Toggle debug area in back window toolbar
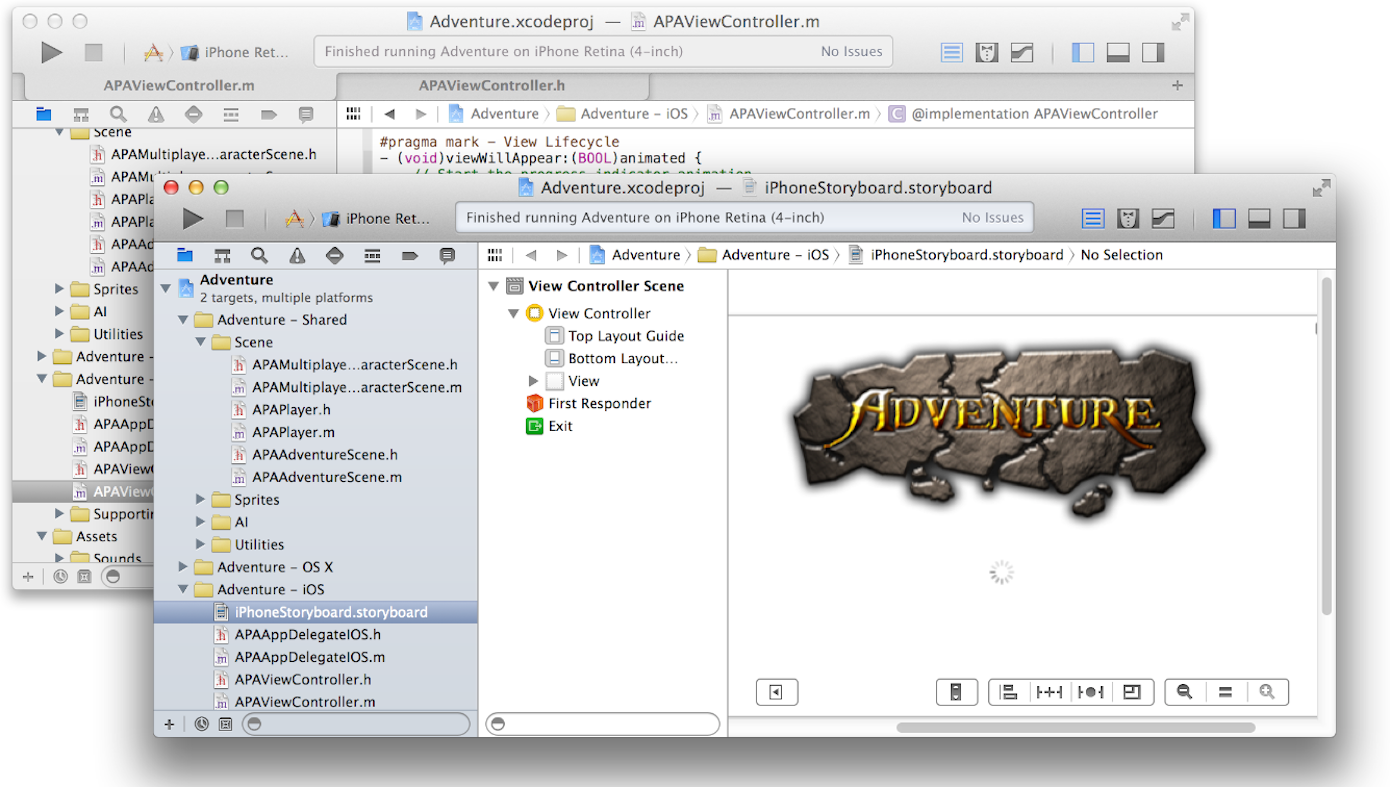The width and height of the screenshot is (1390, 787). tap(1118, 52)
